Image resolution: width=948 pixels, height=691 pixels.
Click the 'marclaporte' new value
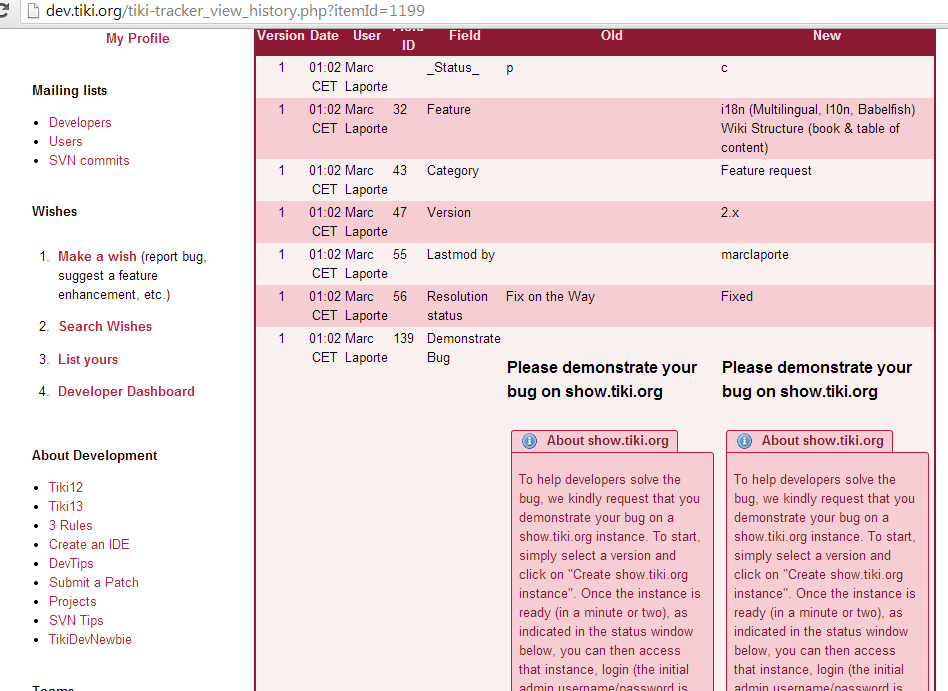[x=755, y=255]
